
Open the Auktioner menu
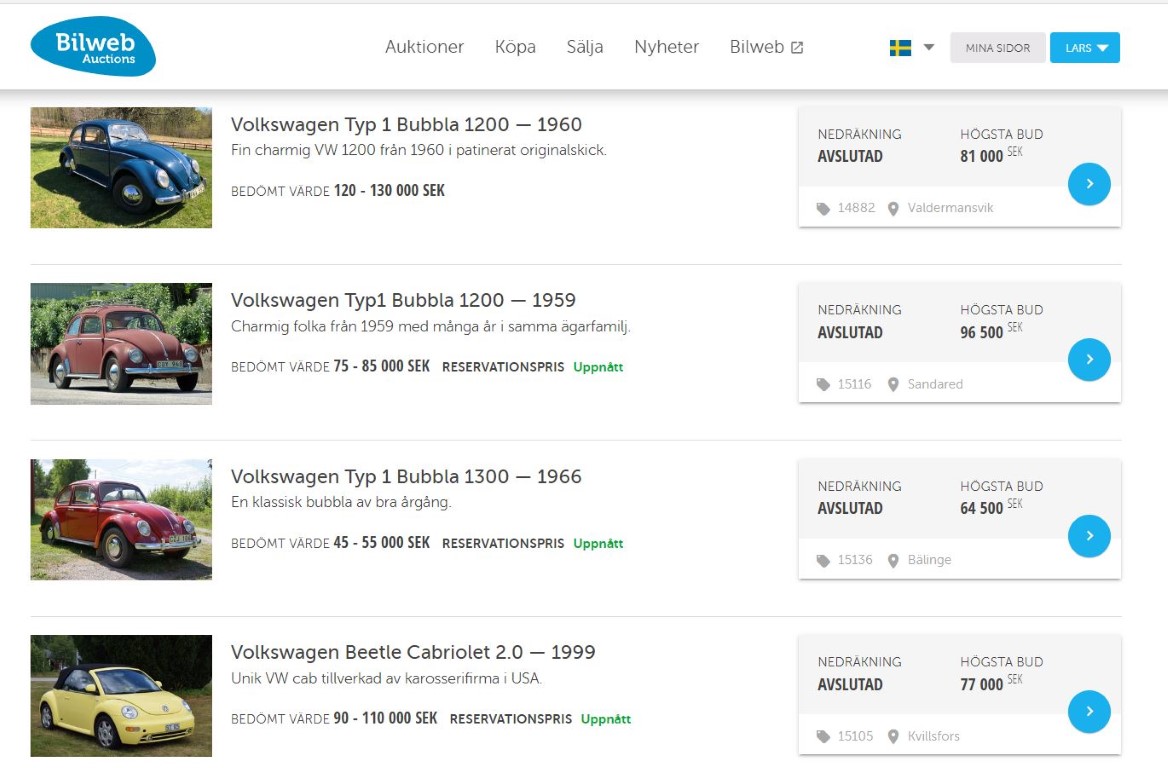click(424, 47)
